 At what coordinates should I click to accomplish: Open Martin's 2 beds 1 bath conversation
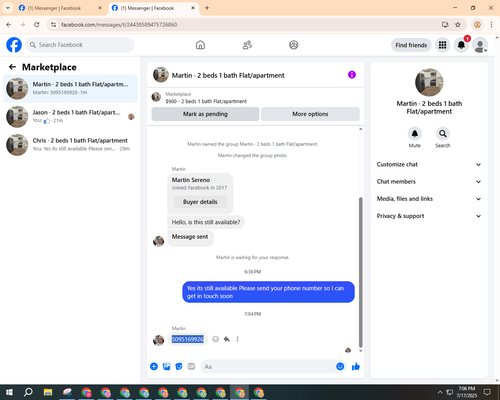(70, 89)
